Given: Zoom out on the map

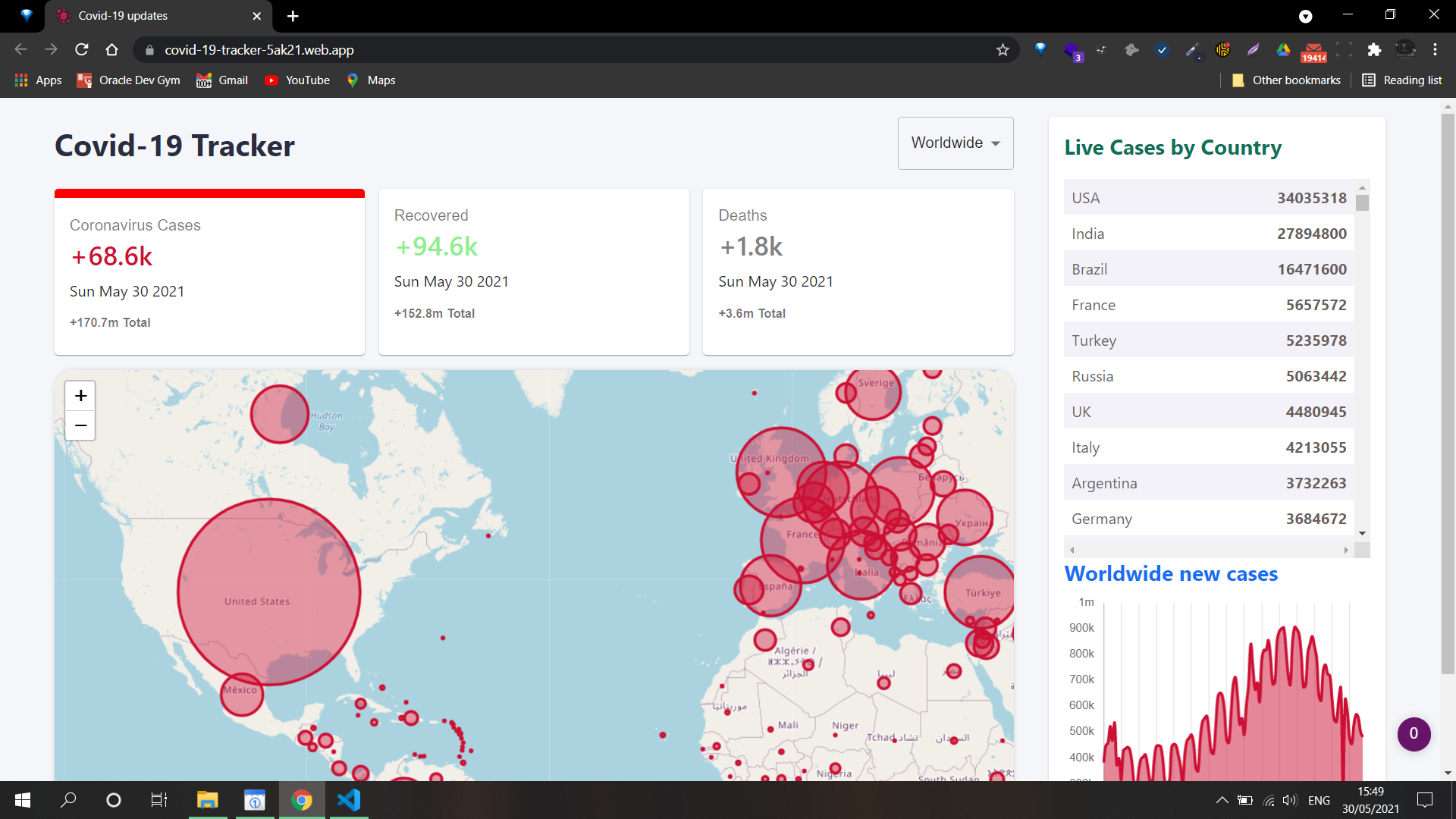Looking at the screenshot, I should coord(80,425).
